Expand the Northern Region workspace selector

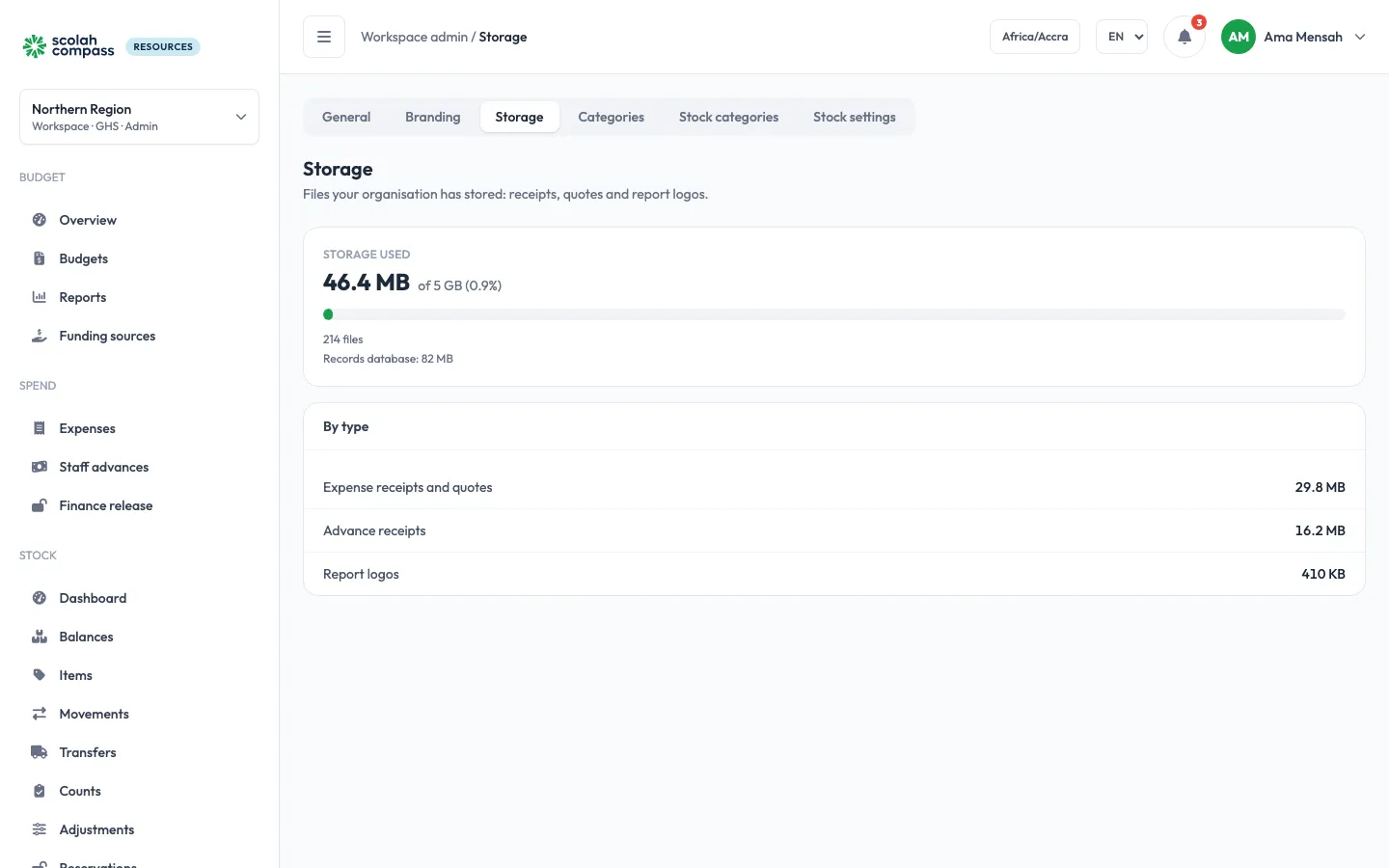139,117
